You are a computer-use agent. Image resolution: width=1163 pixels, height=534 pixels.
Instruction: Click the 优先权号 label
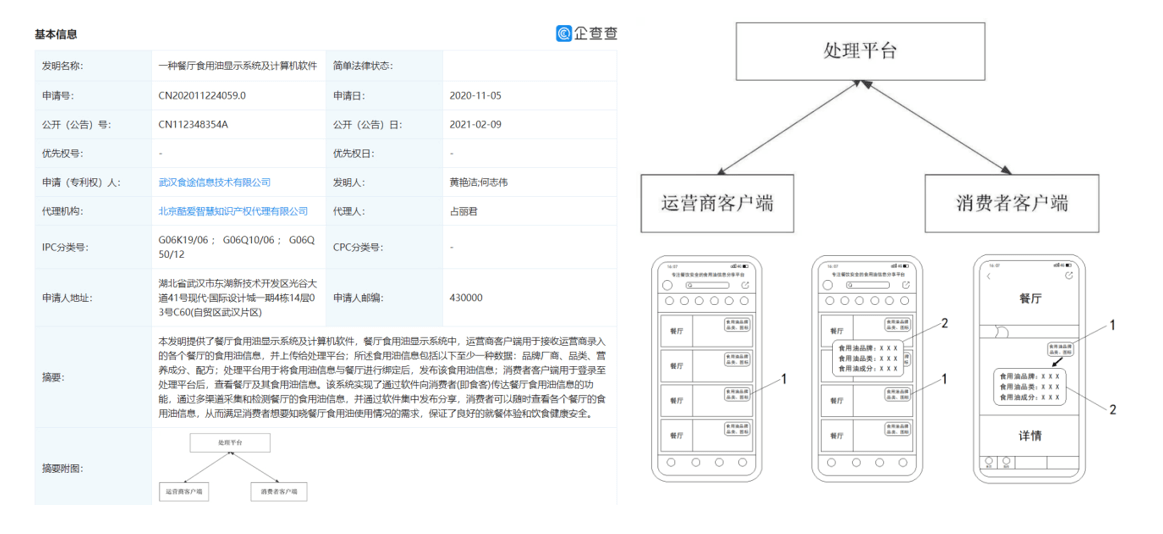(62, 154)
